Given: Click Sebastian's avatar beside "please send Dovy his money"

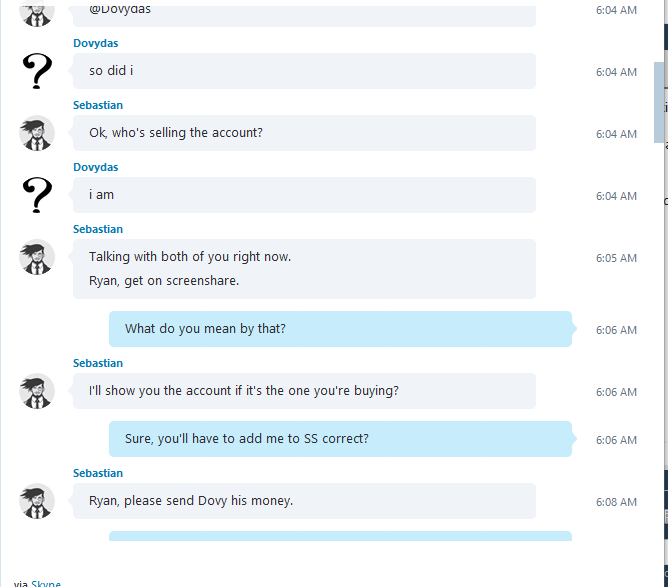Looking at the screenshot, I should coord(37,501).
